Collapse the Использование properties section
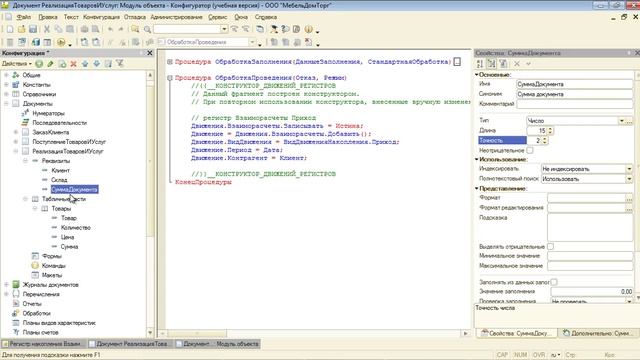640x360 pixels. 476,159
